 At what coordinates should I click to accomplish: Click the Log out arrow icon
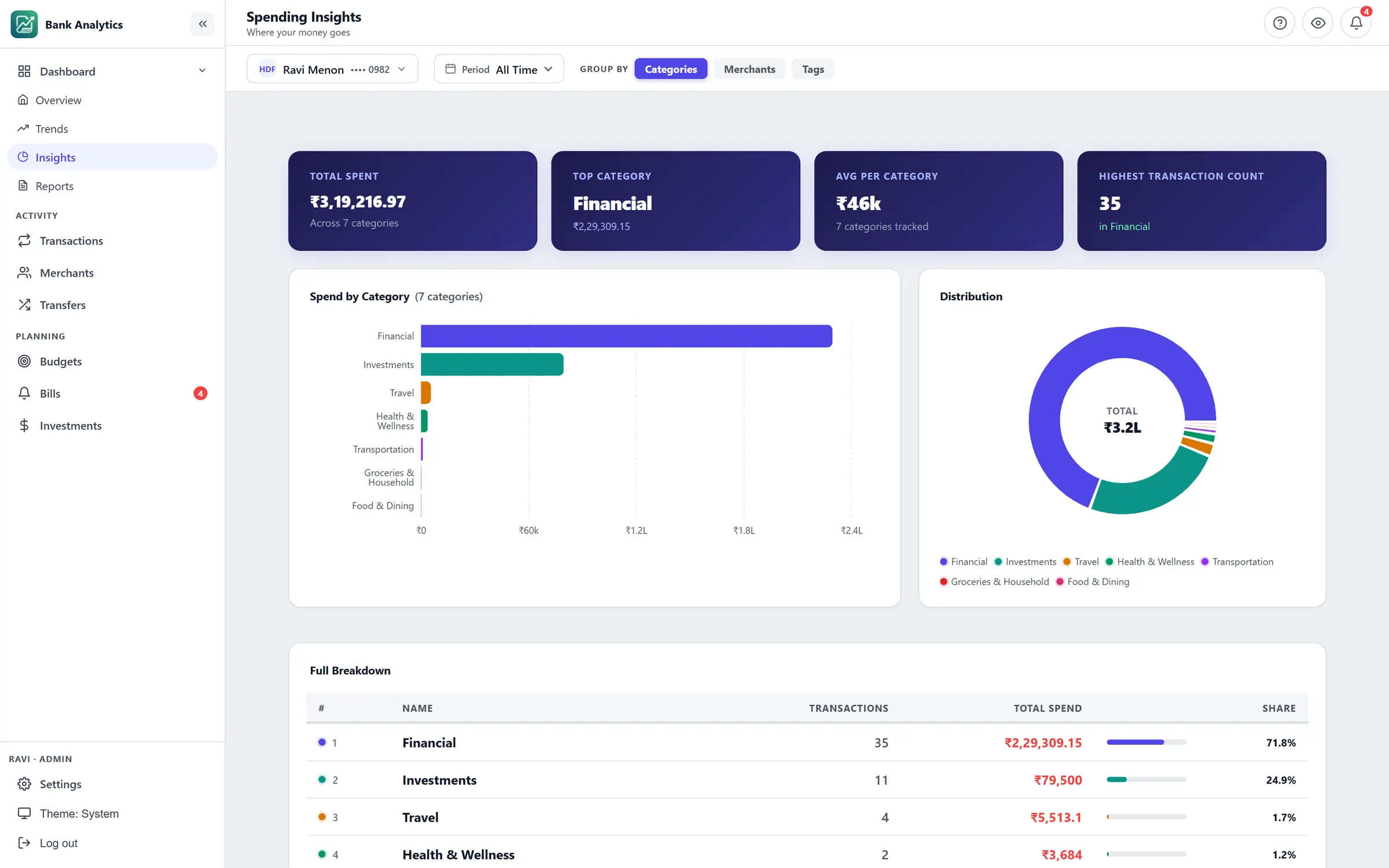coord(24,843)
